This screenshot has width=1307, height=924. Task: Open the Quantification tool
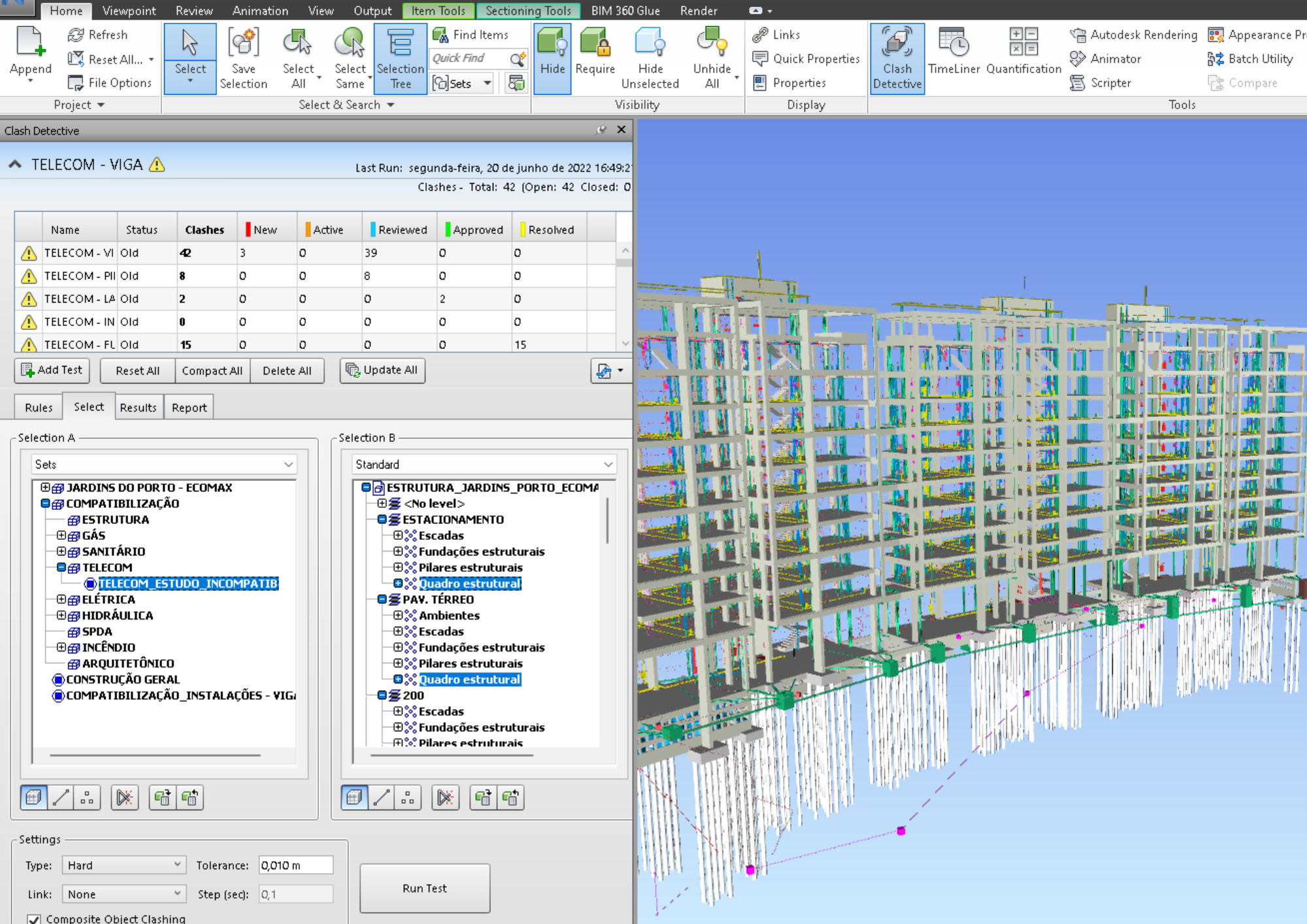(x=1023, y=52)
